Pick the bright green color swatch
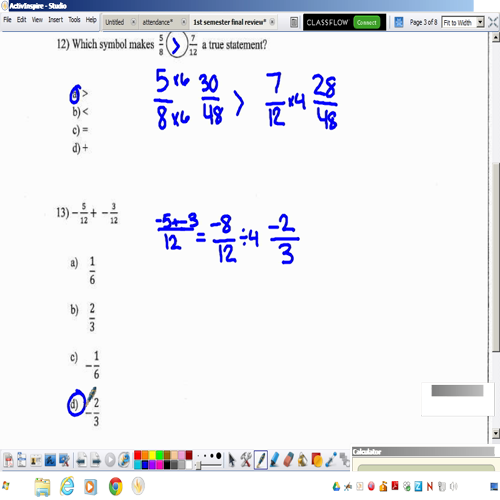The height and width of the screenshot is (500, 500). tap(159, 455)
